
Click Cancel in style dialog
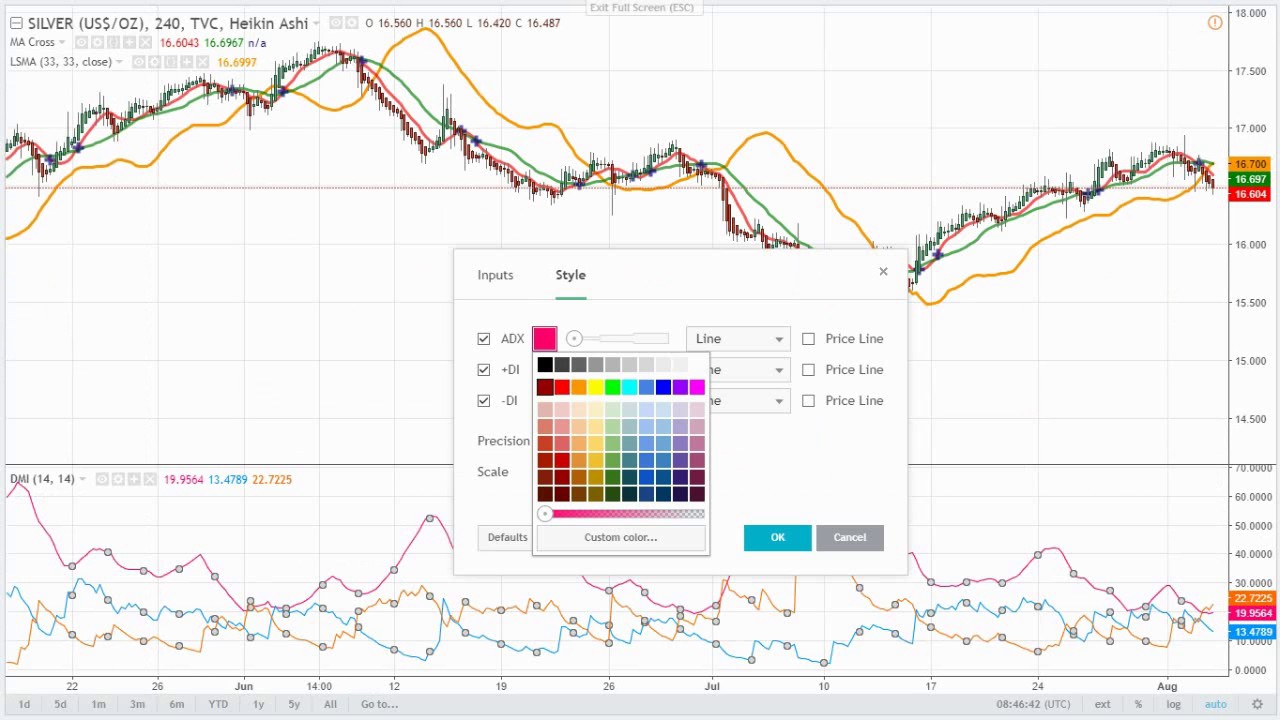pos(850,537)
